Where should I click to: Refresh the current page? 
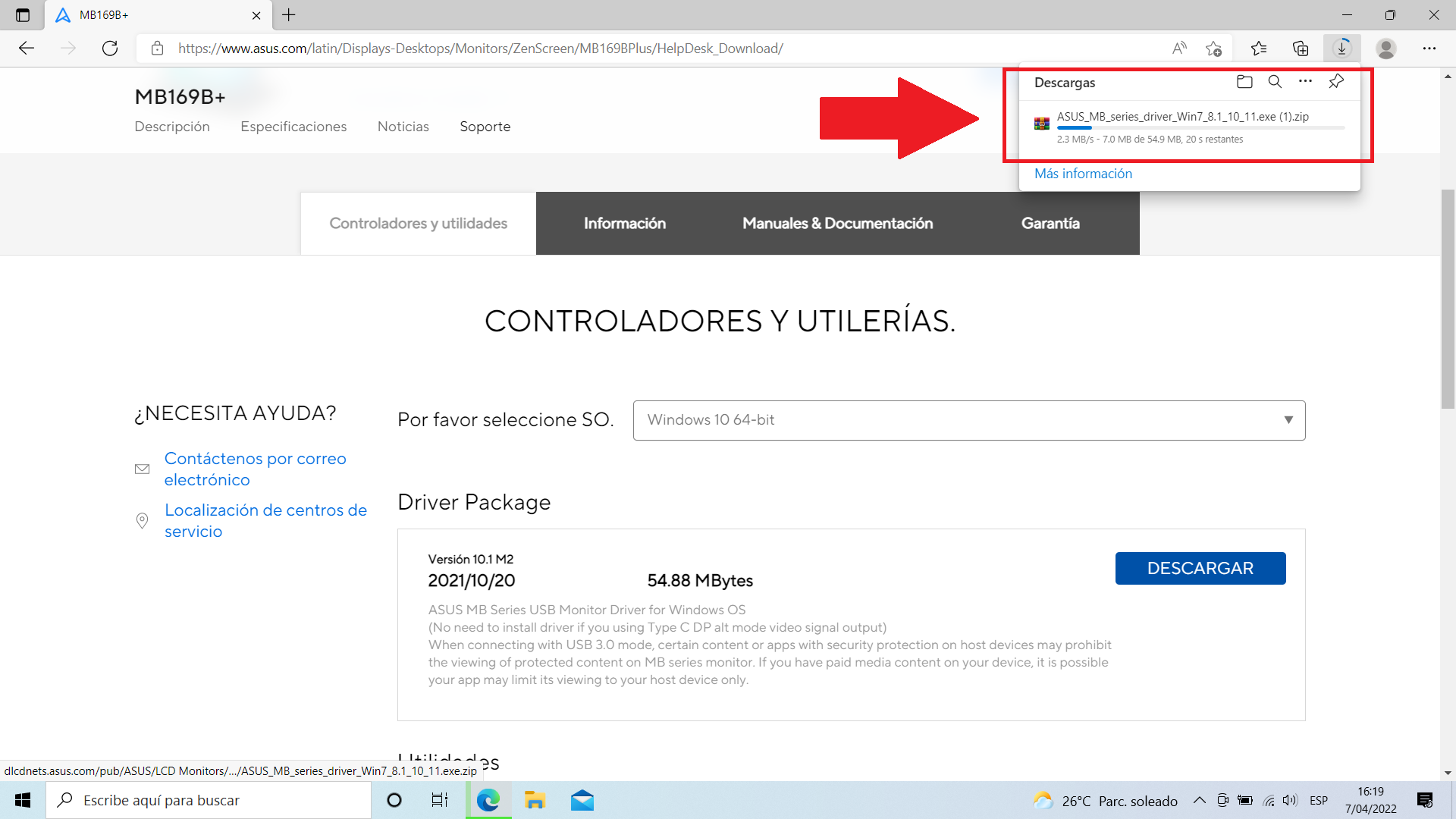click(110, 49)
